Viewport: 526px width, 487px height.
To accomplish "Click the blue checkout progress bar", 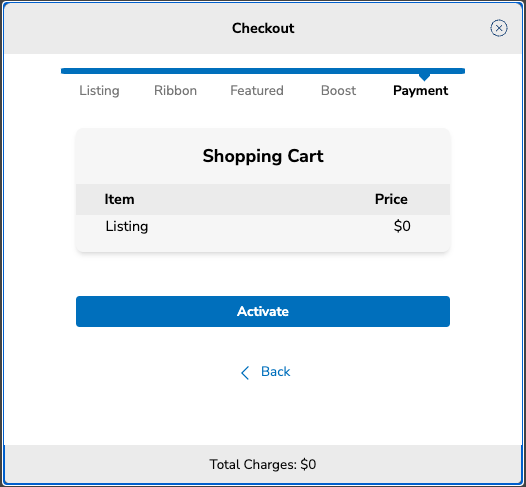I will coord(263,71).
